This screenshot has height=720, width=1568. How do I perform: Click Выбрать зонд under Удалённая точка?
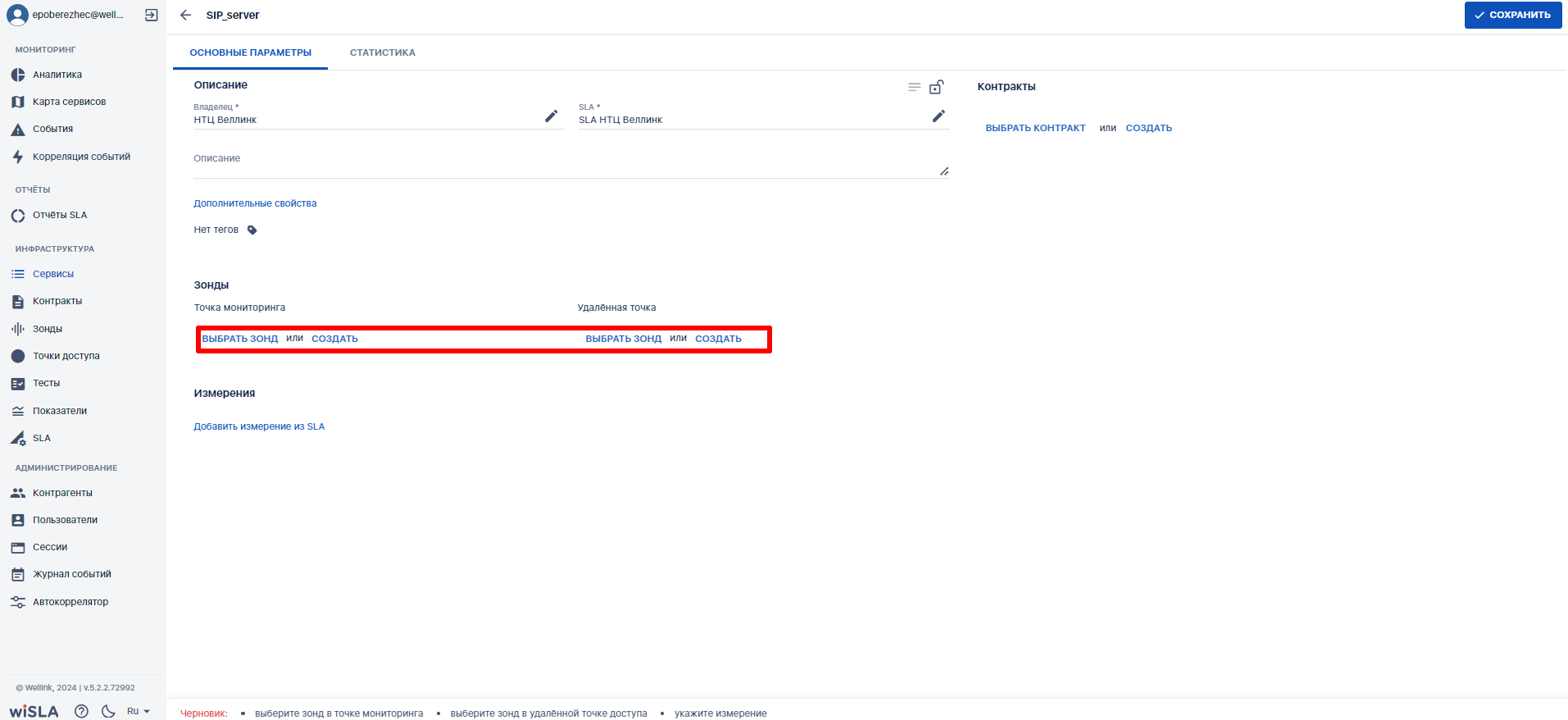point(624,339)
